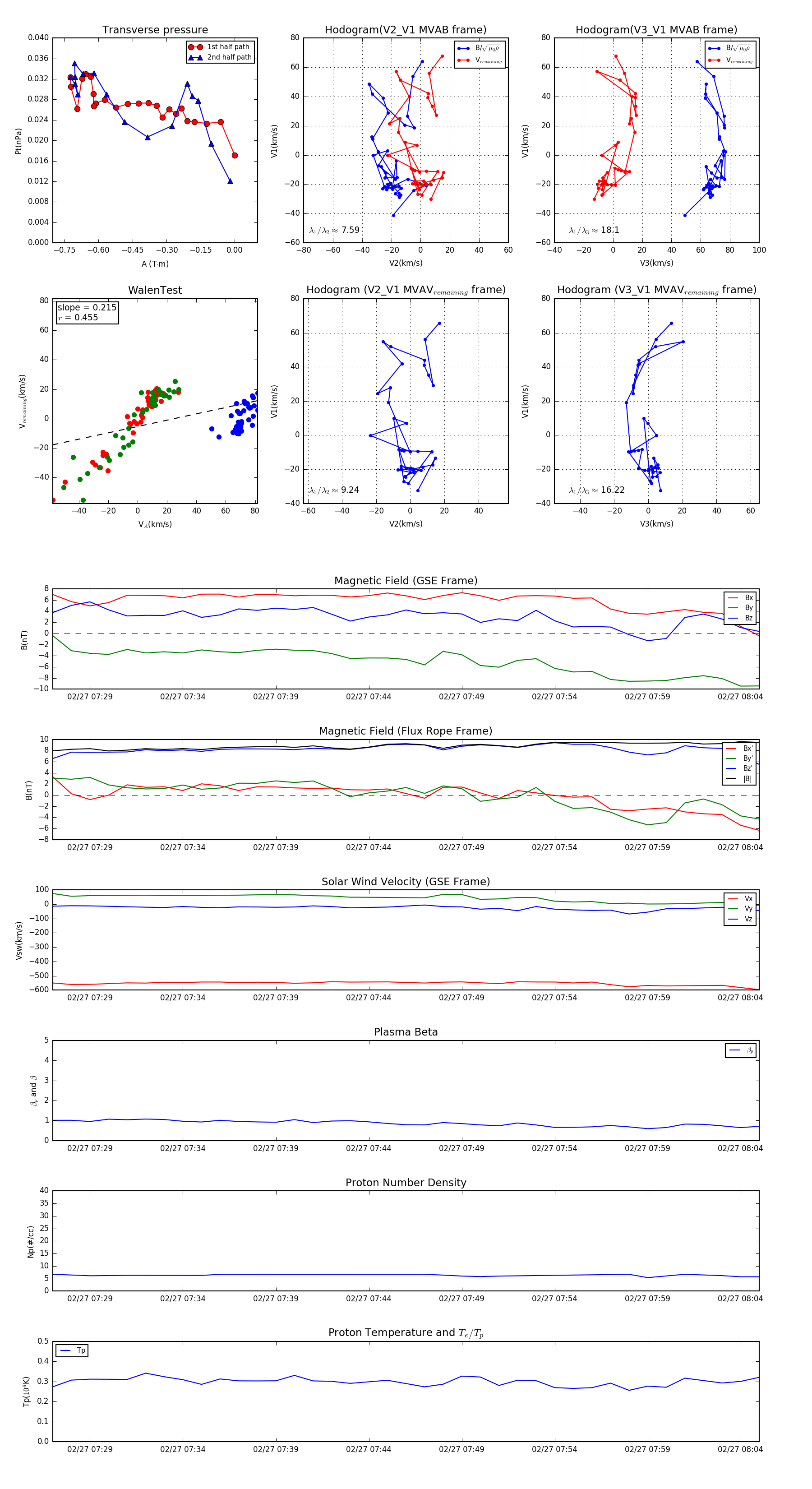
Task: Select the "Bz" legend entry in GSE magnetic field plot
Action: point(740,619)
